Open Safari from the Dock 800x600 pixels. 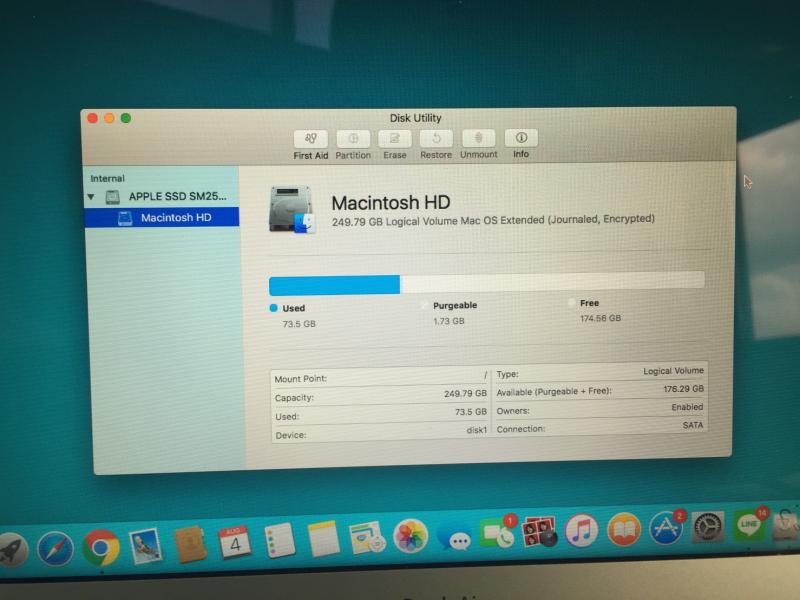[55, 549]
